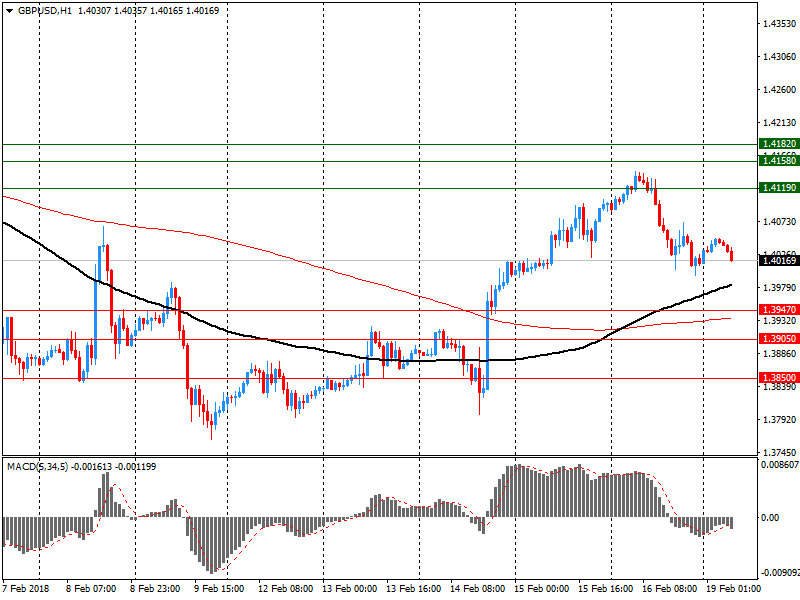The image size is (800, 600).
Task: Click the 7 Feb 2018 time label
Action: click(x=26, y=589)
